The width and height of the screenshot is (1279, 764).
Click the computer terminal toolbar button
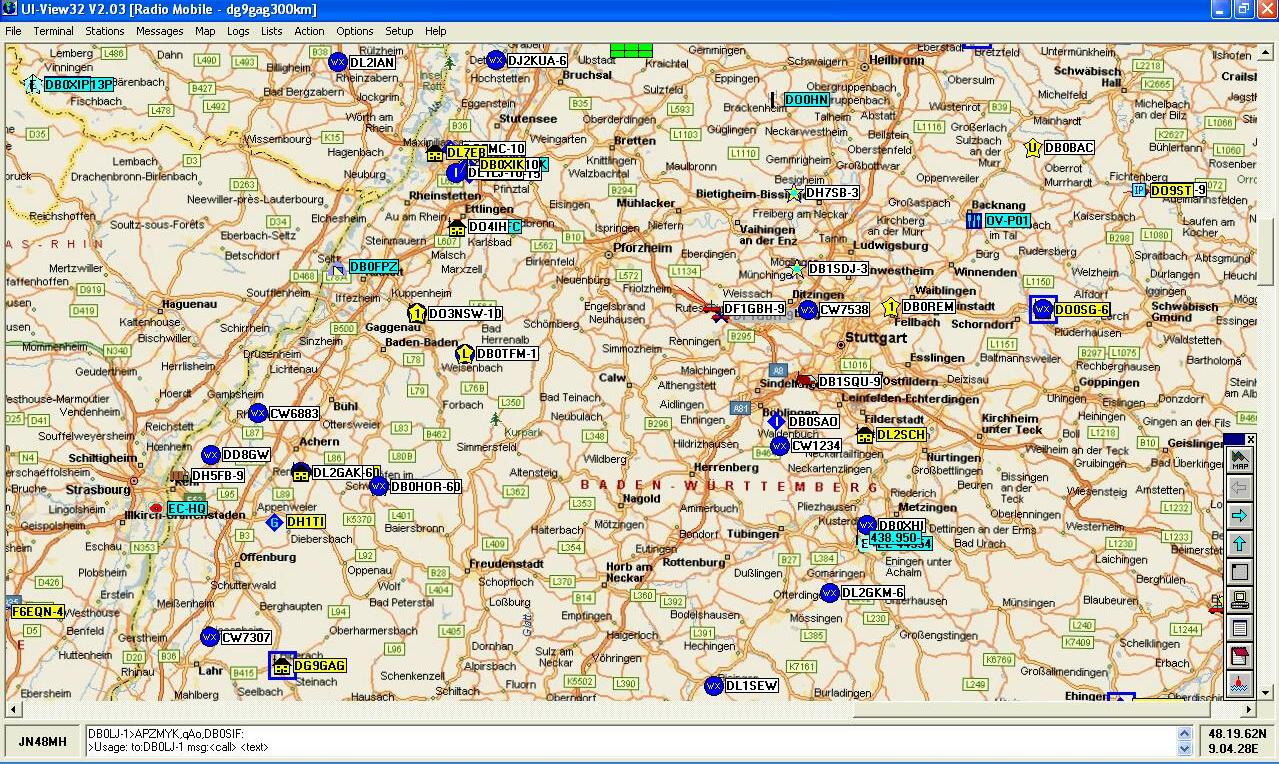1240,600
